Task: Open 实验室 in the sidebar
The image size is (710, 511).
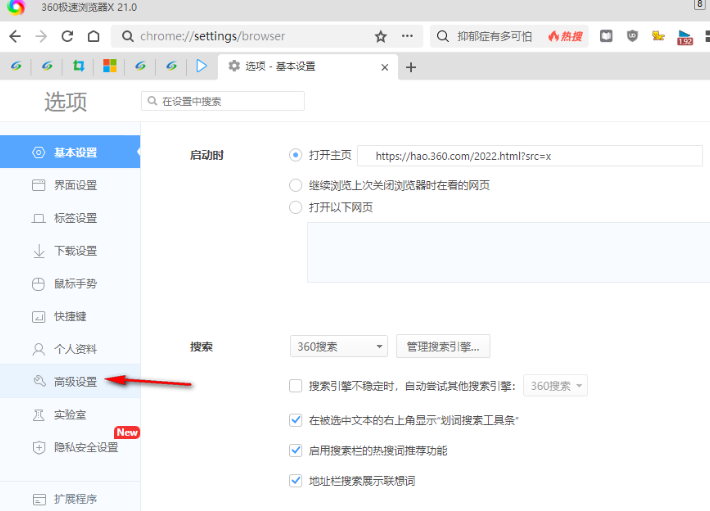Action: click(x=70, y=415)
